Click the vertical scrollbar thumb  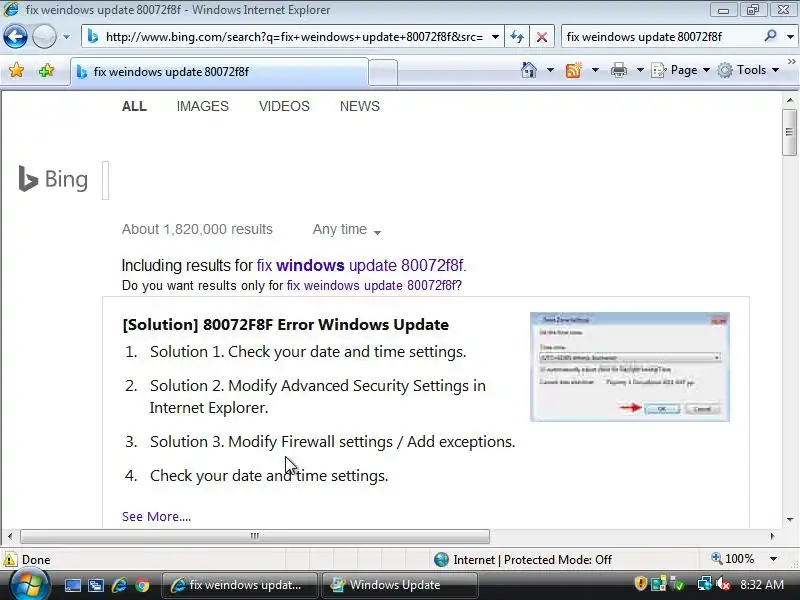[789, 132]
